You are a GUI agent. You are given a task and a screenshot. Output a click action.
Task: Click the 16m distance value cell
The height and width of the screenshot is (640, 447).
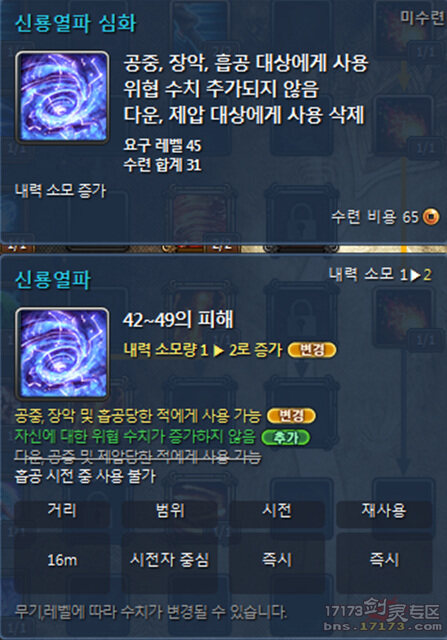62,560
